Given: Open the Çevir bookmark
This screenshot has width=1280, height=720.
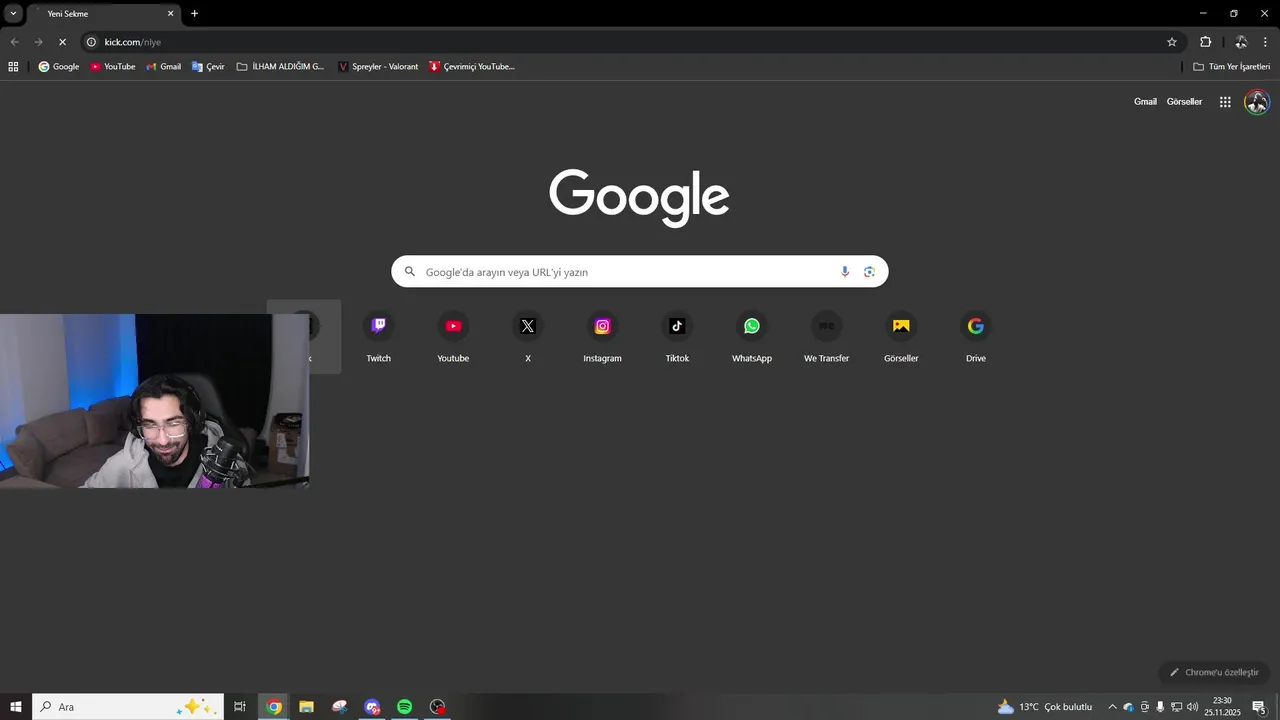Looking at the screenshot, I should click(x=208, y=67).
